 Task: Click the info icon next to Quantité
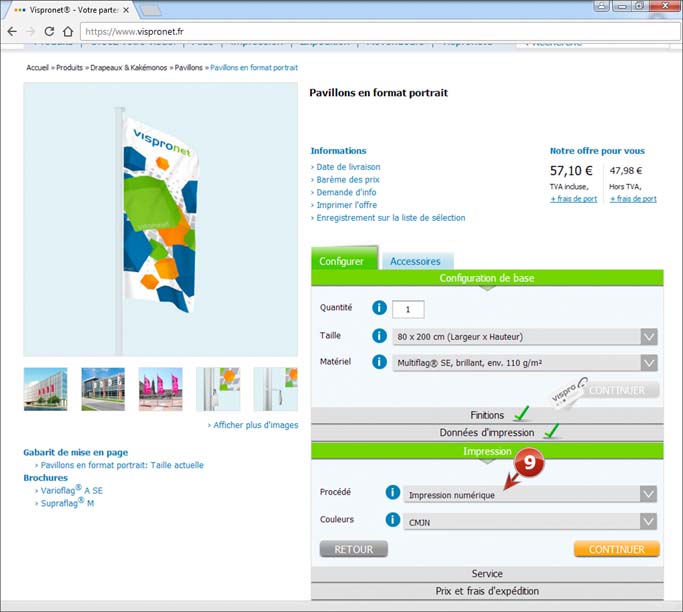(x=379, y=308)
